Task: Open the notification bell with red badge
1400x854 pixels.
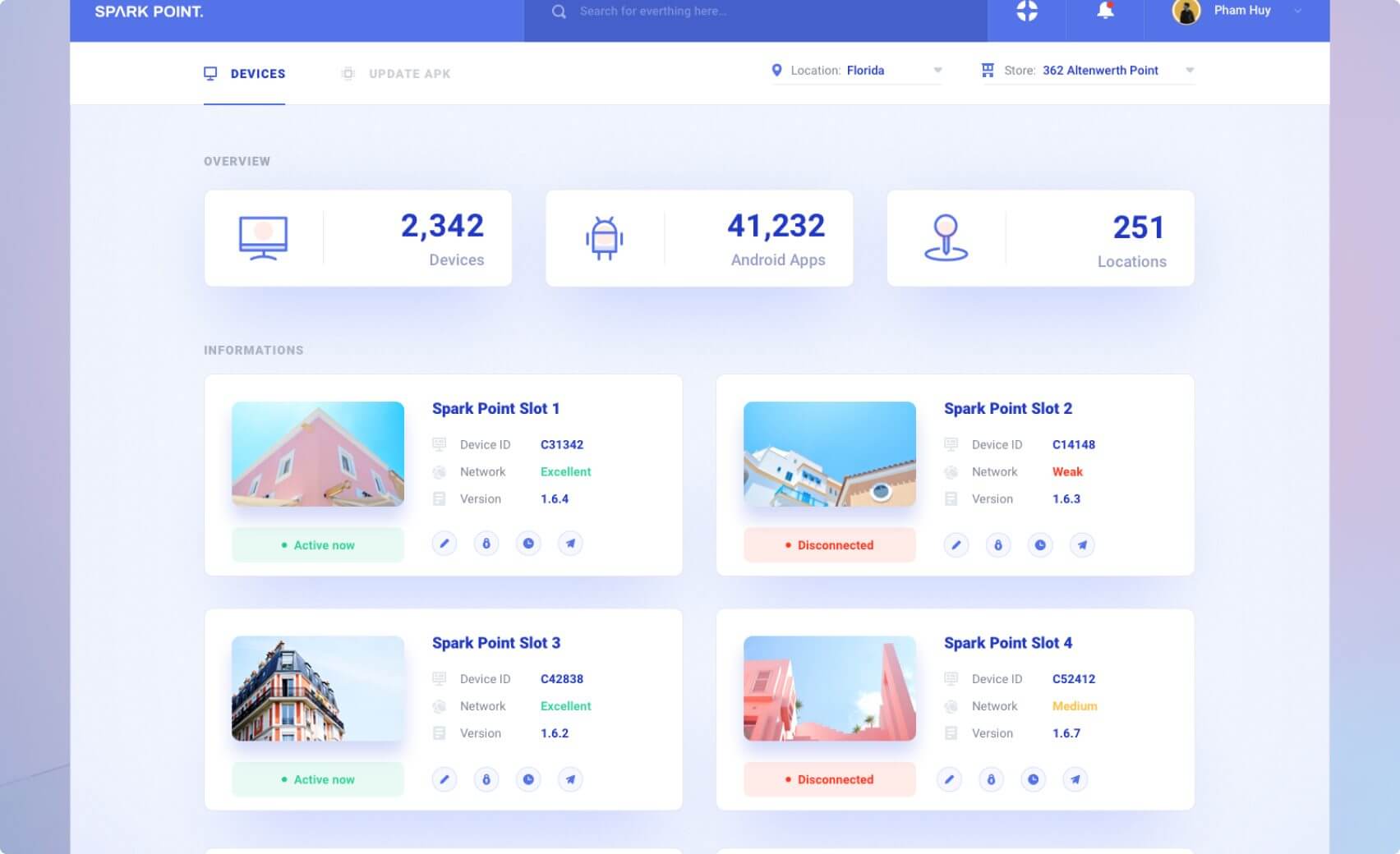Action: coord(1105,10)
